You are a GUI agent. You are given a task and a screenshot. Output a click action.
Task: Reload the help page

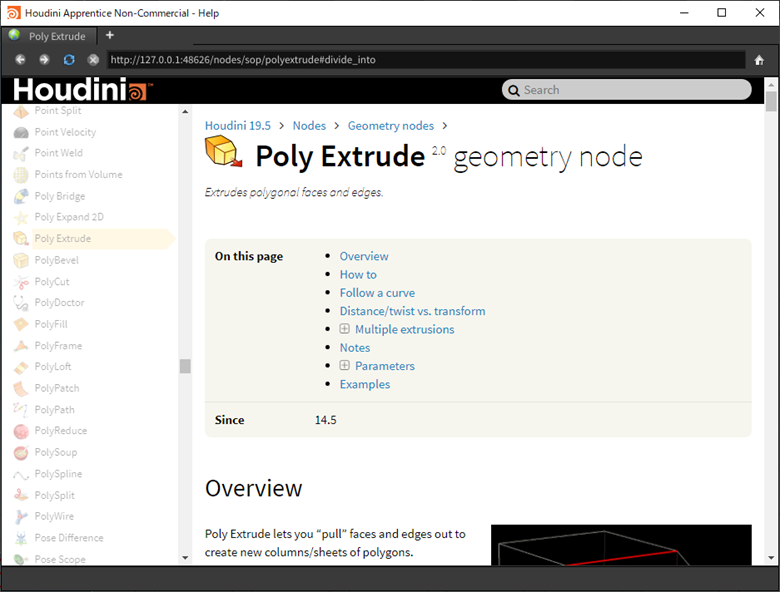[69, 60]
